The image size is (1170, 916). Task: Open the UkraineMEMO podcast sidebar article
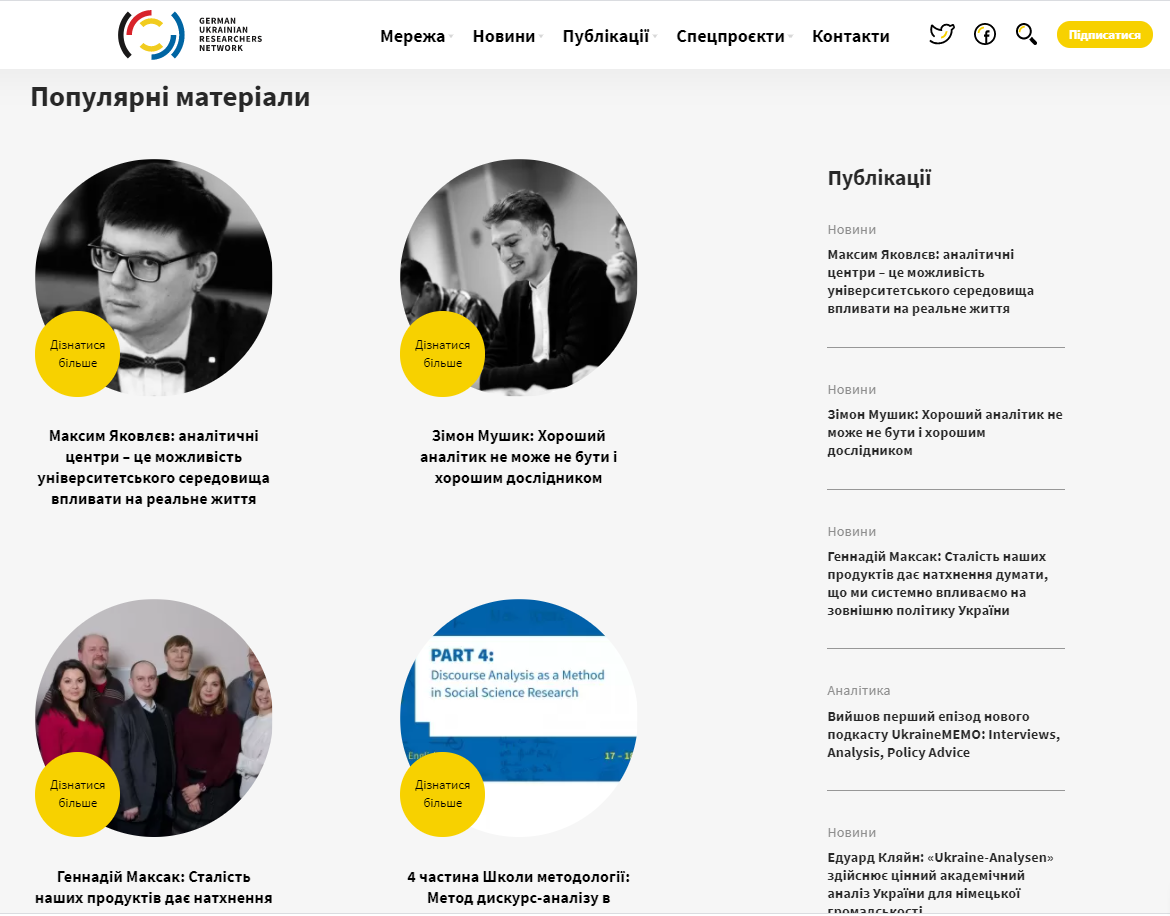(943, 734)
